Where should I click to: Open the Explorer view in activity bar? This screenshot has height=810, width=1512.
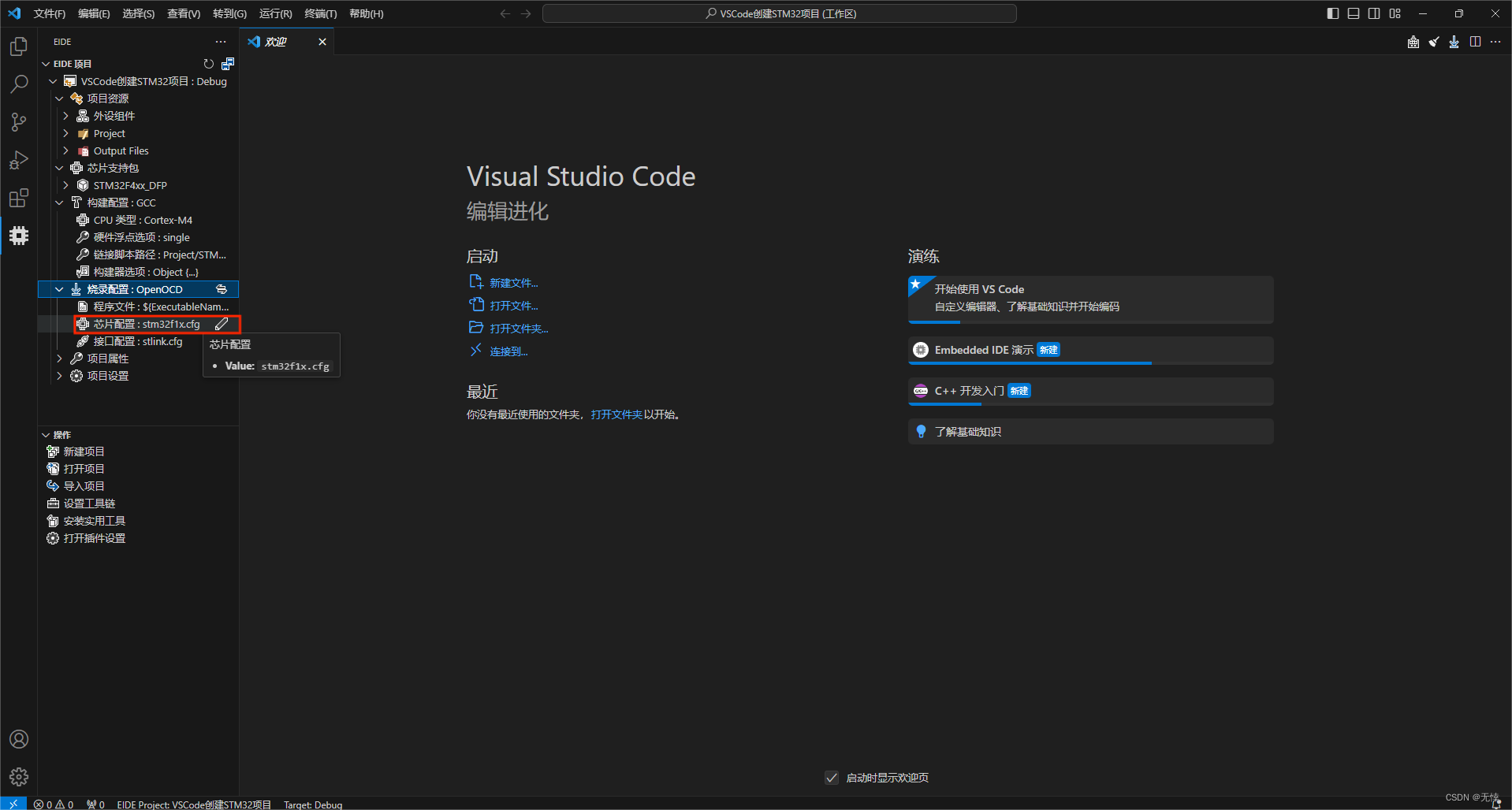click(x=19, y=46)
